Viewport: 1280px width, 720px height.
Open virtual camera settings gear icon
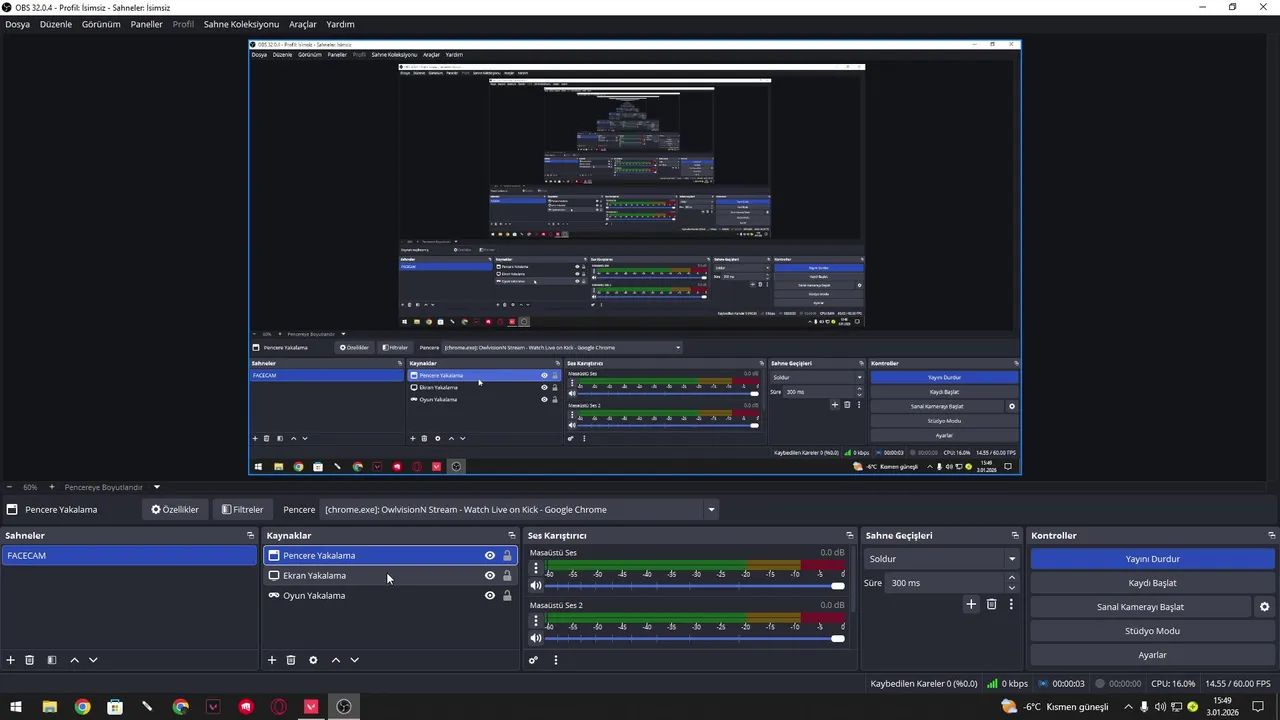click(x=1264, y=607)
